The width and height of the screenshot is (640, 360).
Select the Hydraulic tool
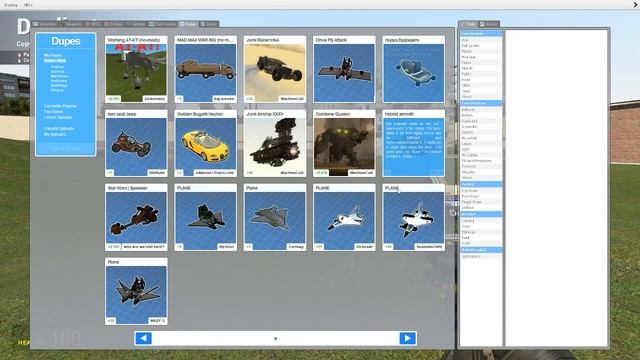click(481, 57)
